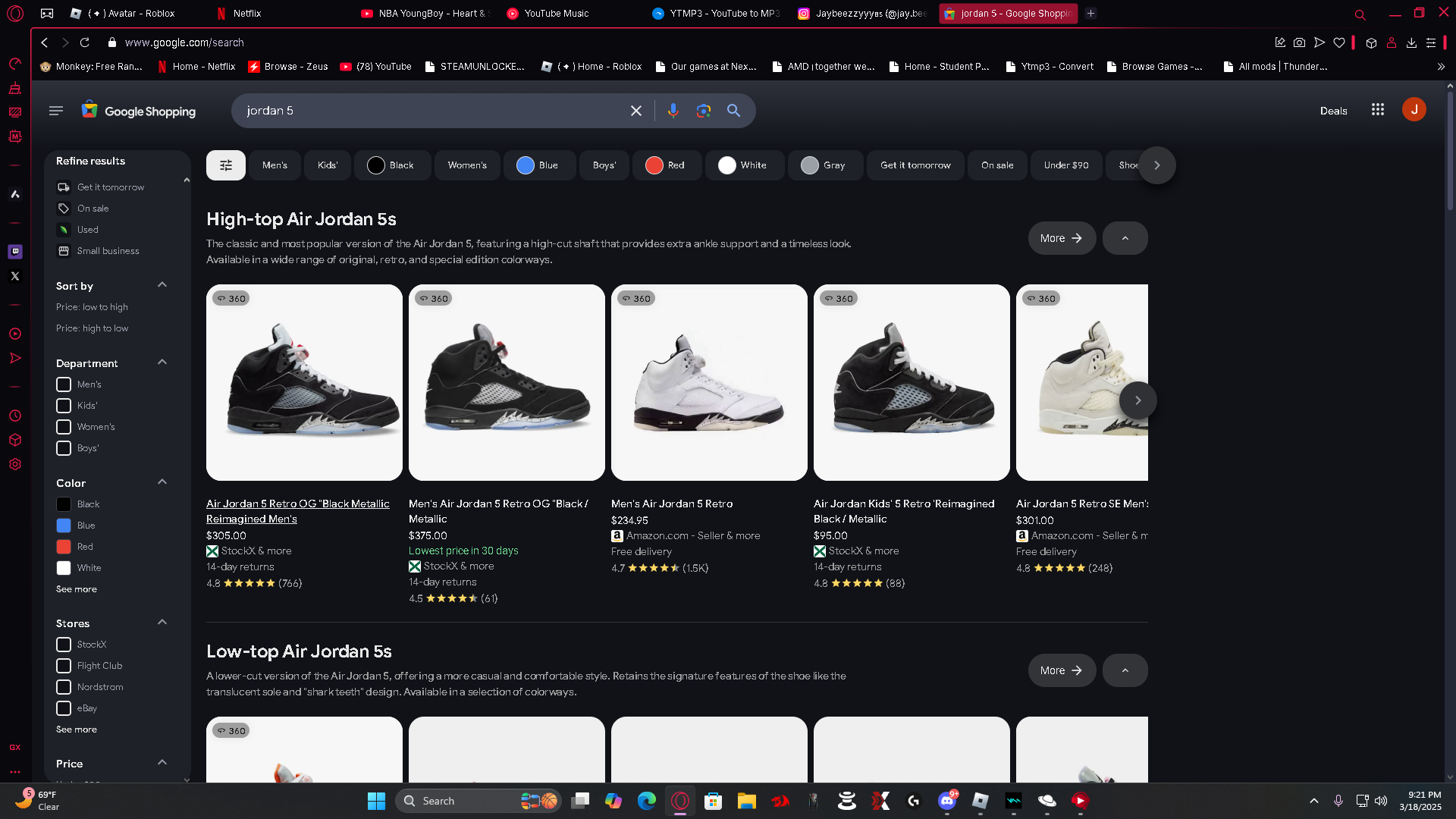The image size is (1456, 819).
Task: Clear the search box with the X icon
Action: (636, 111)
